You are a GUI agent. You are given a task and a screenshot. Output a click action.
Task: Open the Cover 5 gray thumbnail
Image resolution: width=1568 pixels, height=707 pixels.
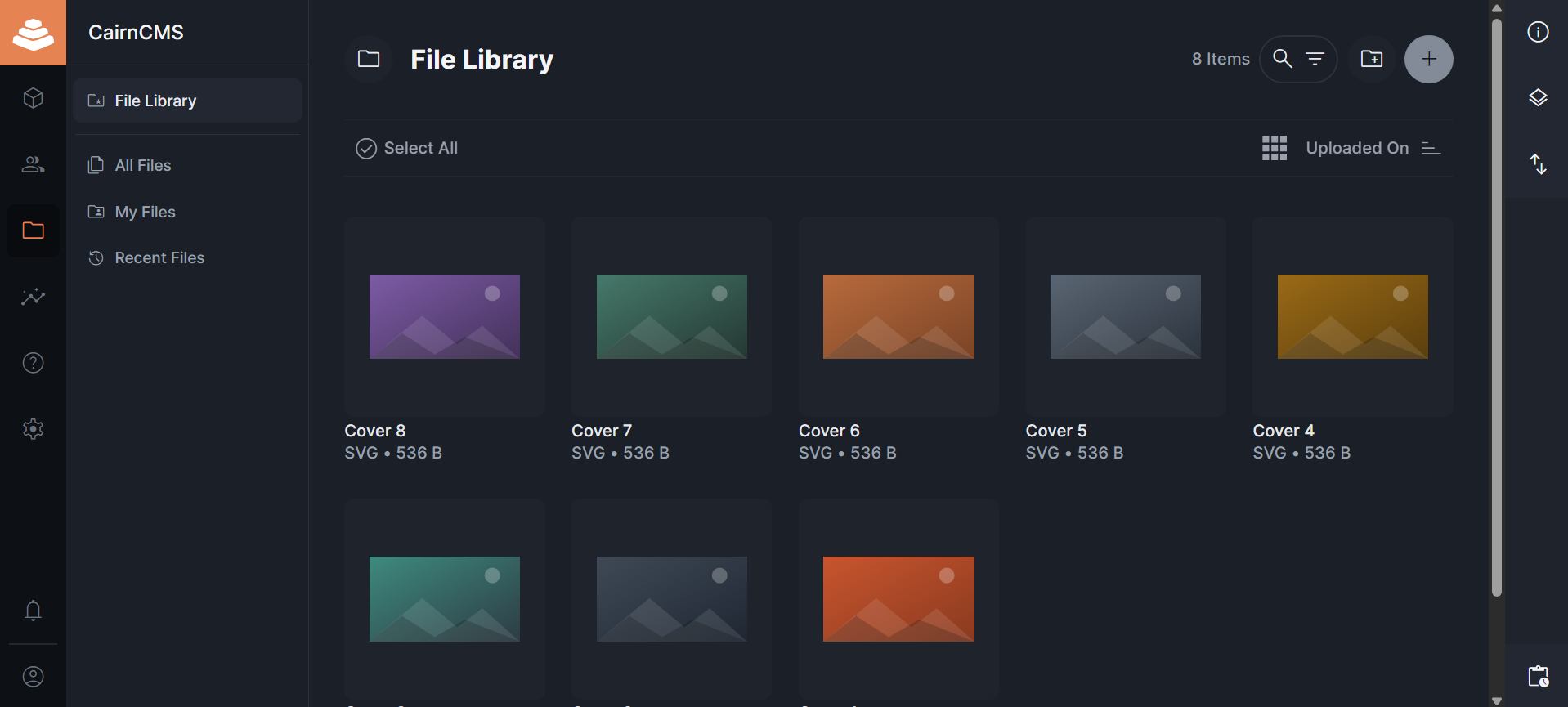click(x=1126, y=316)
